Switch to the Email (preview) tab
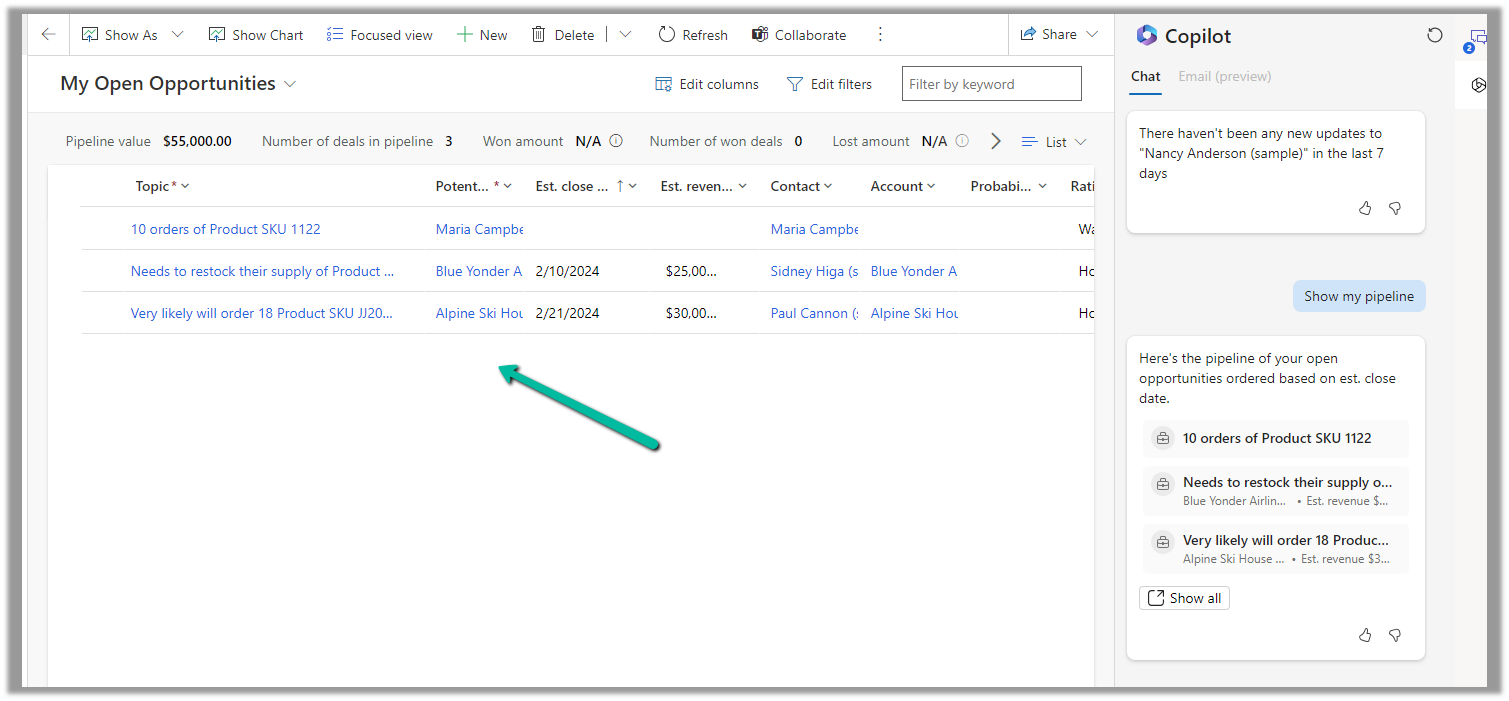Viewport: 1509px width, 701px height. pyautogui.click(x=1224, y=76)
